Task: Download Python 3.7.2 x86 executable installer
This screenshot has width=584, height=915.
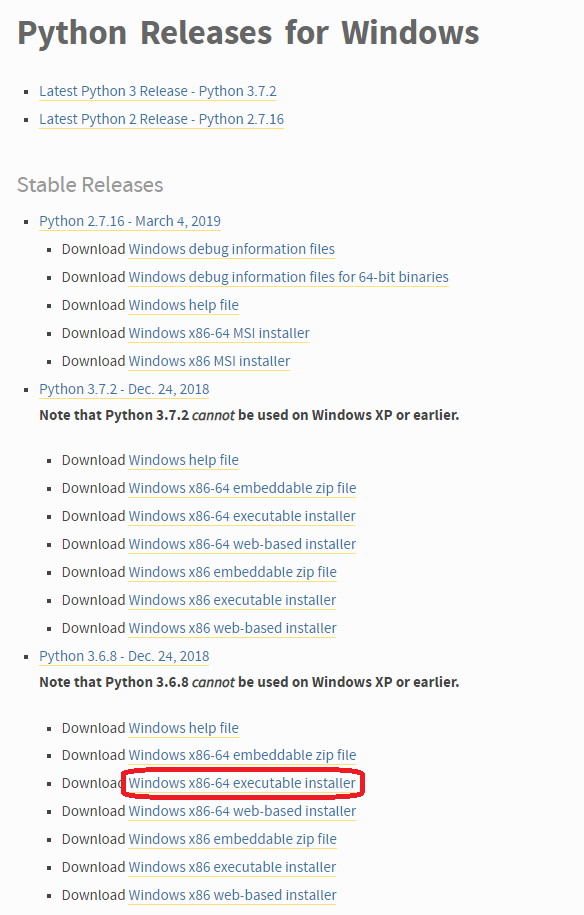Action: tap(232, 600)
